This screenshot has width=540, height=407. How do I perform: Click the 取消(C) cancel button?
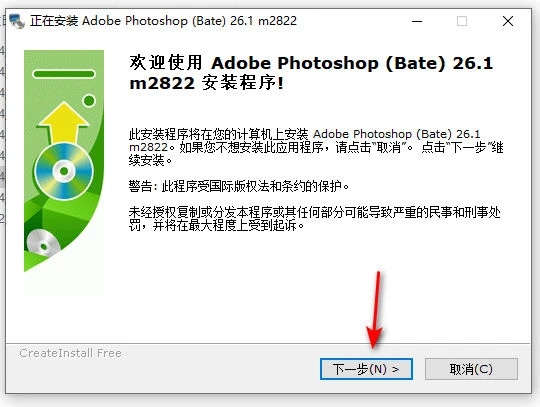pyautogui.click(x=471, y=369)
